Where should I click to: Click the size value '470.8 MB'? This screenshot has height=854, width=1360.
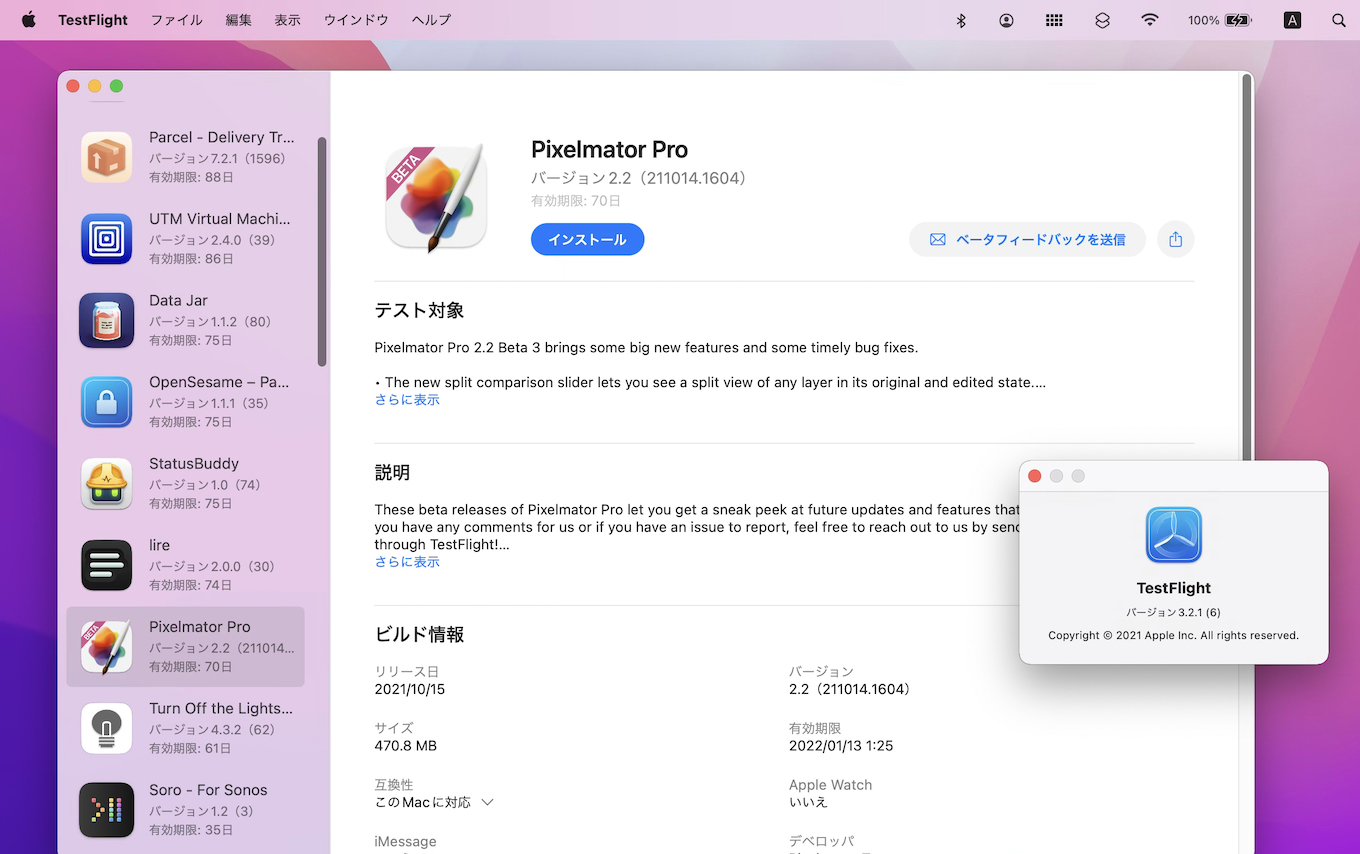(x=406, y=746)
